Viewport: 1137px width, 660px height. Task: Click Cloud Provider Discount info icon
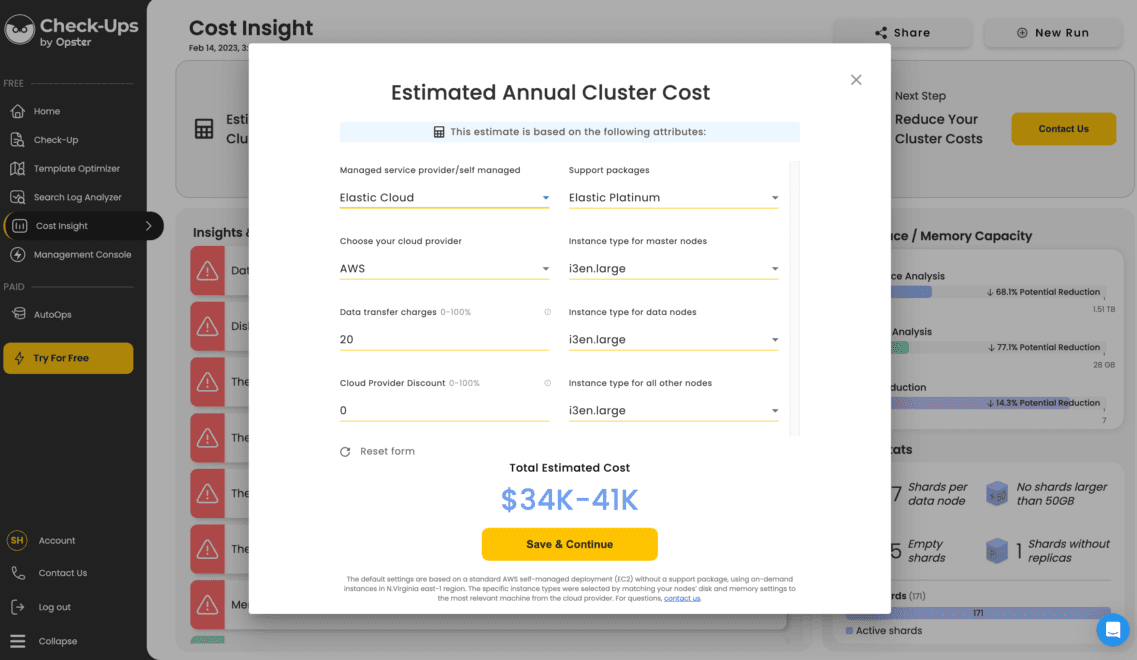547,383
